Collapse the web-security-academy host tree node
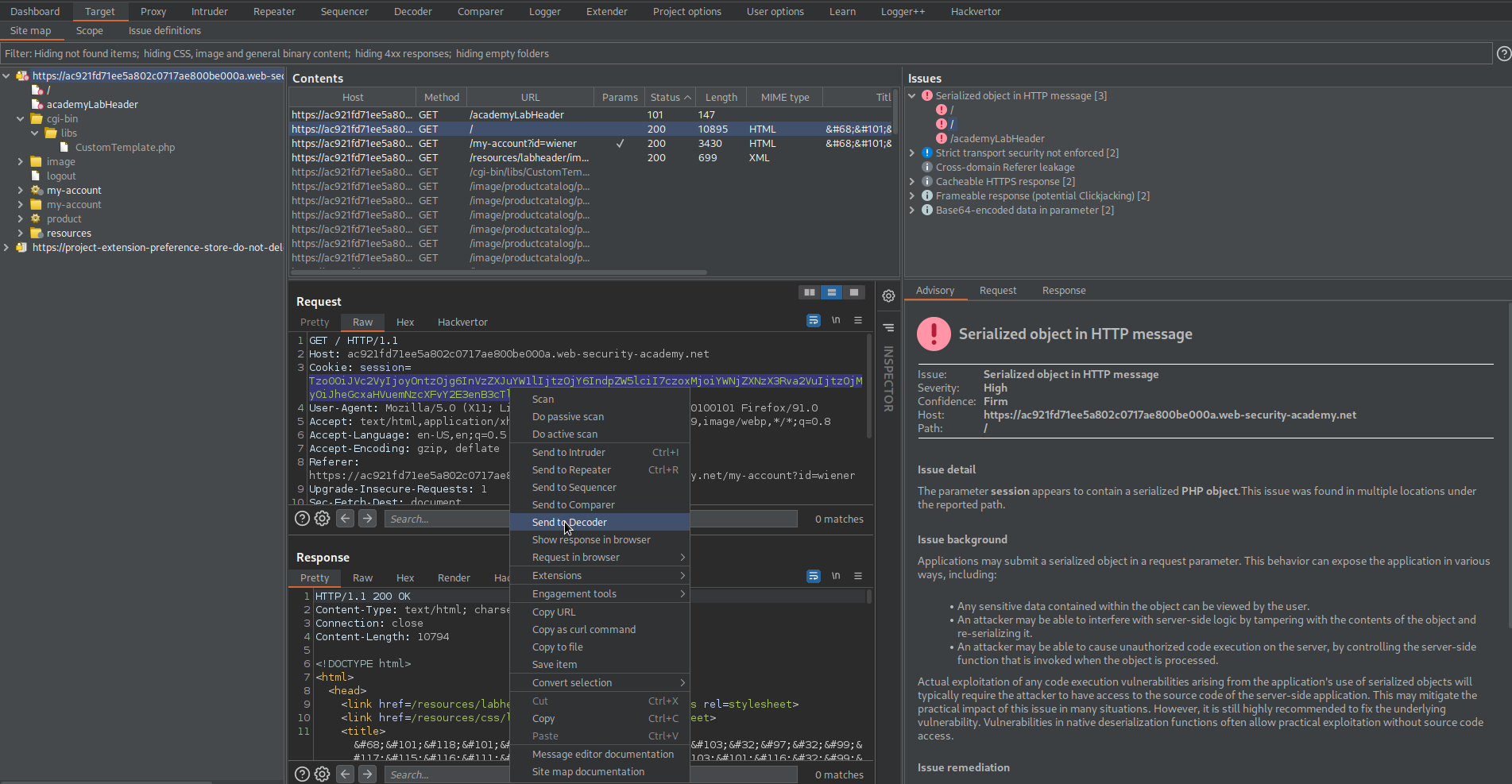Image resolution: width=1512 pixels, height=784 pixels. pyautogui.click(x=6, y=75)
